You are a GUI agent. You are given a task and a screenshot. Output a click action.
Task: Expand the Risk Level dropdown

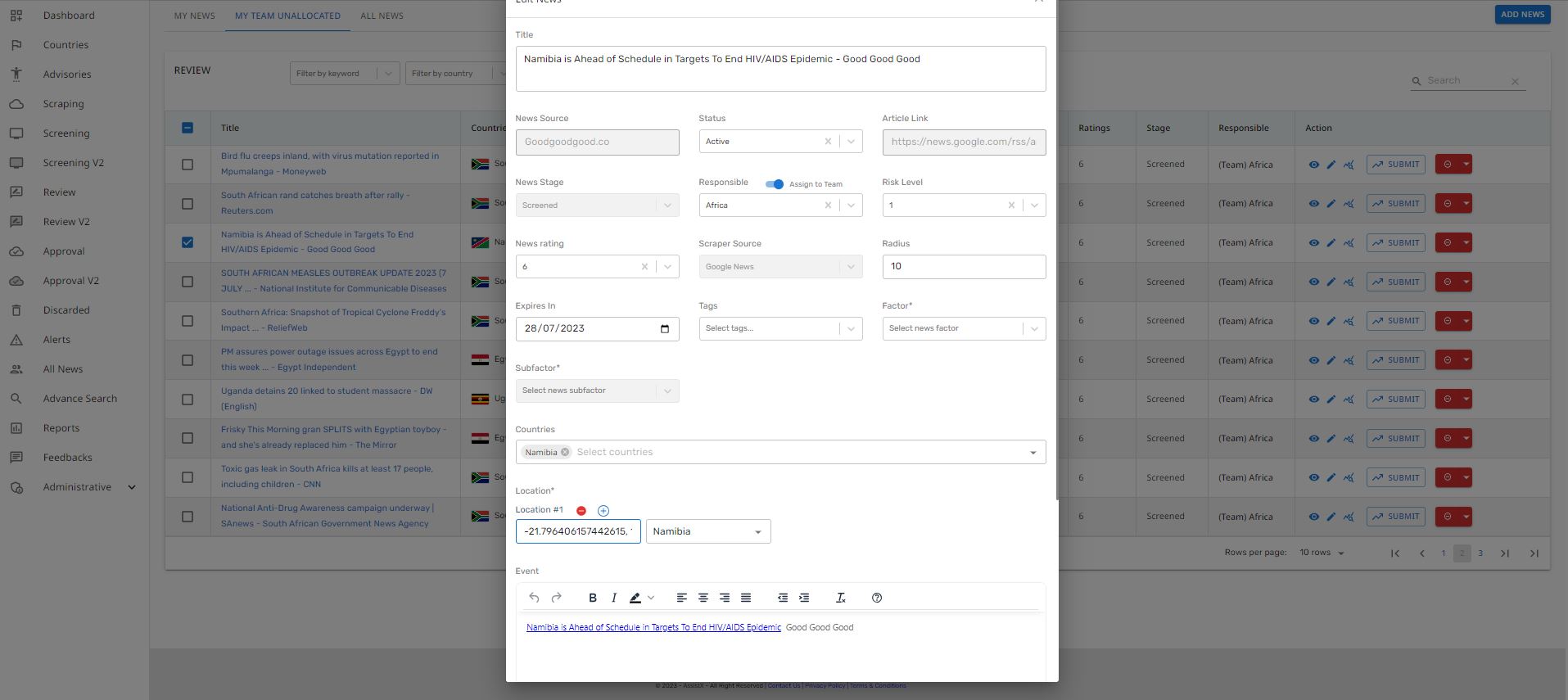(x=1034, y=205)
